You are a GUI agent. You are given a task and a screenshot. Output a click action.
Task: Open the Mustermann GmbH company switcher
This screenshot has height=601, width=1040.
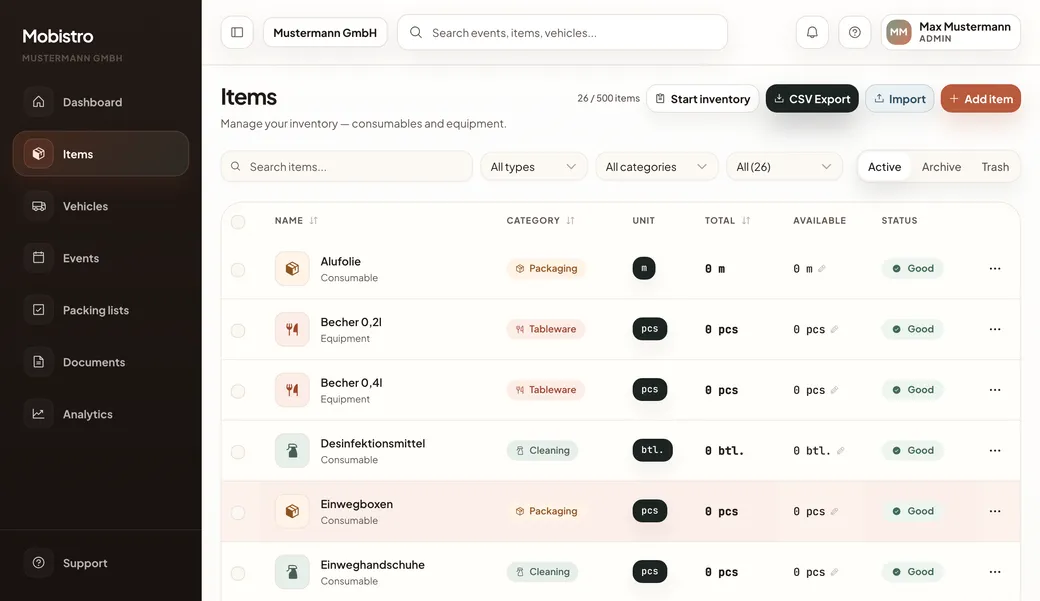coord(325,33)
